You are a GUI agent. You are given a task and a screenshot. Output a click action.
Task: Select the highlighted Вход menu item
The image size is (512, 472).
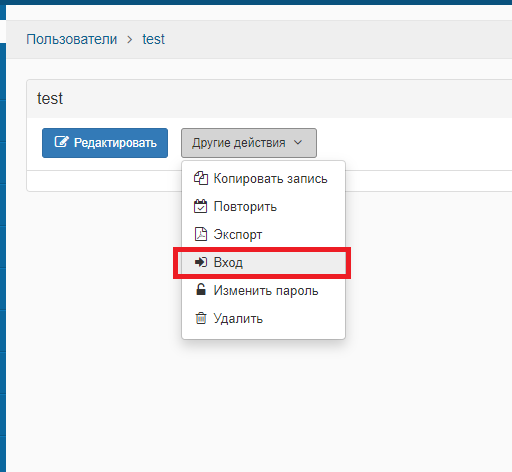tap(263, 263)
